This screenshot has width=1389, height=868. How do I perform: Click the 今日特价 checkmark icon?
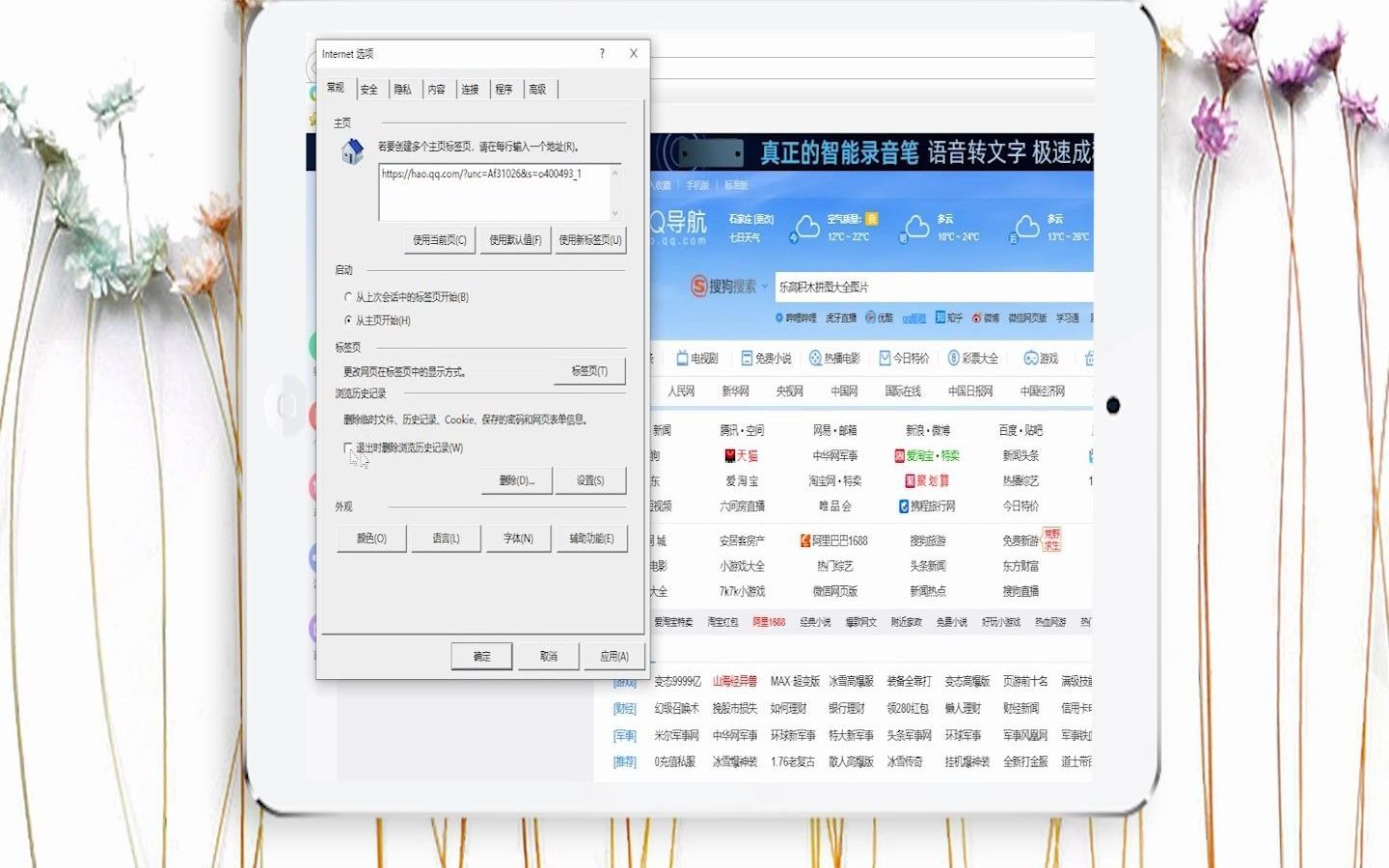tap(885, 357)
